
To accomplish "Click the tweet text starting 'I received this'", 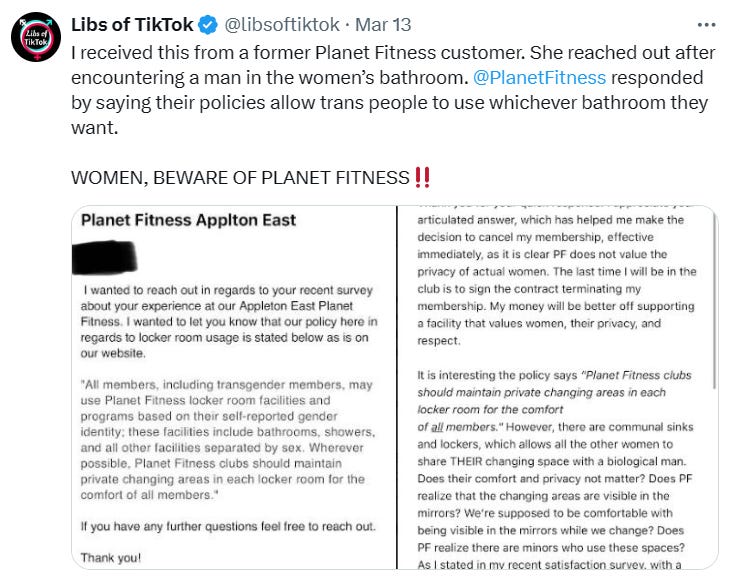I will pyautogui.click(x=393, y=90).
